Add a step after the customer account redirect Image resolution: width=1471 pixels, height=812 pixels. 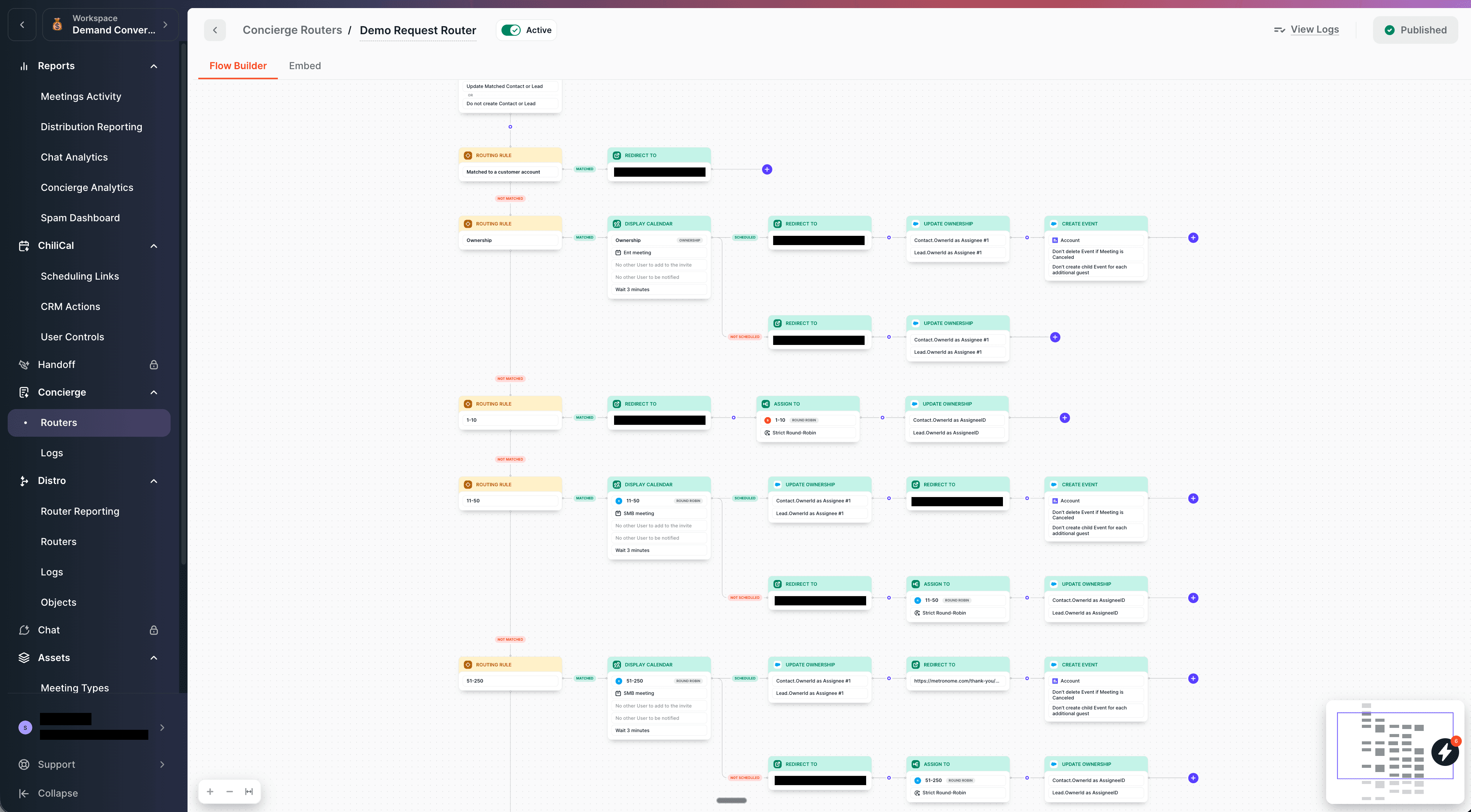coord(767,169)
